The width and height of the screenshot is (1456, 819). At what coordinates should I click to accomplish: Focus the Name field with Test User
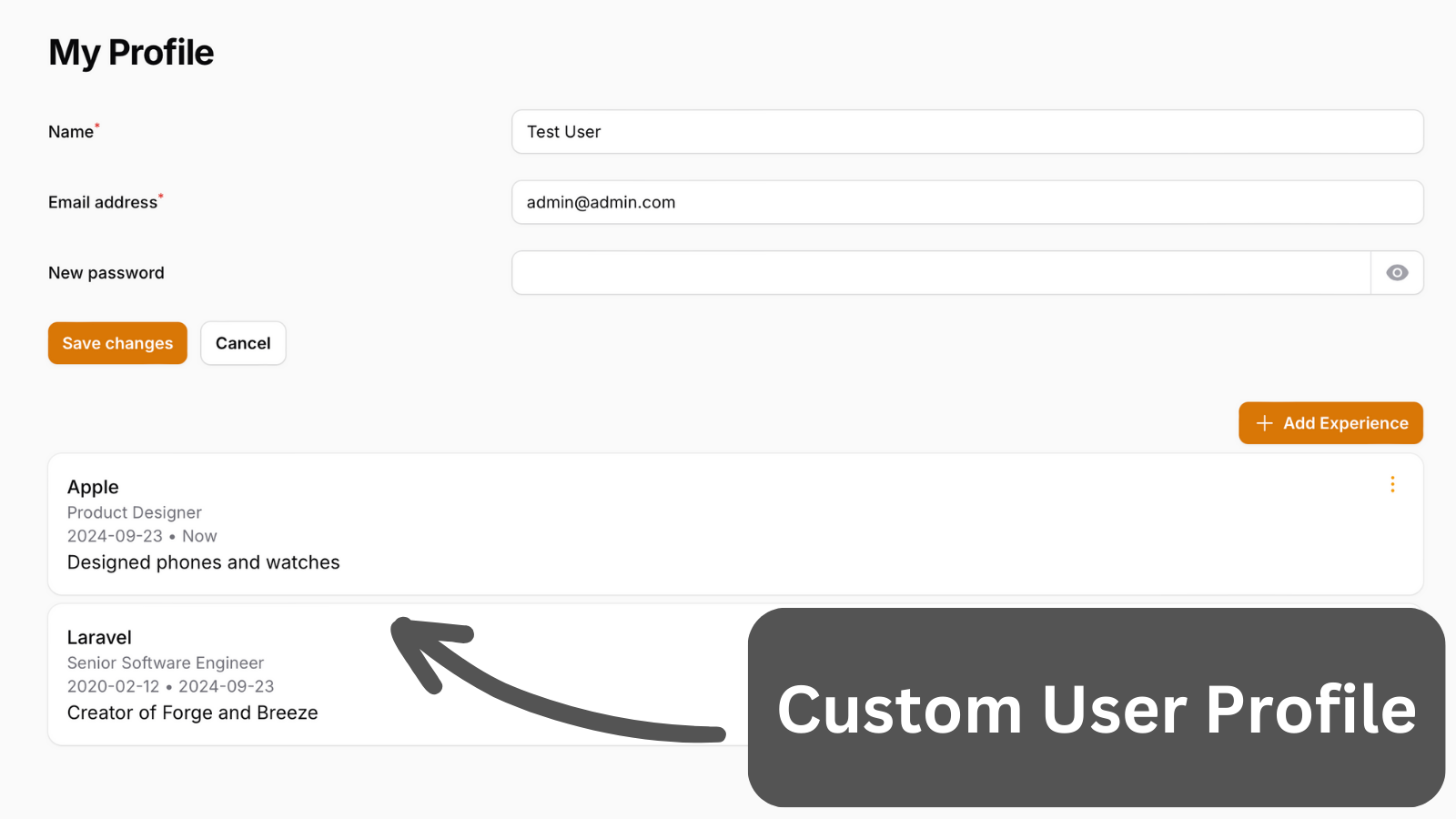tap(967, 132)
